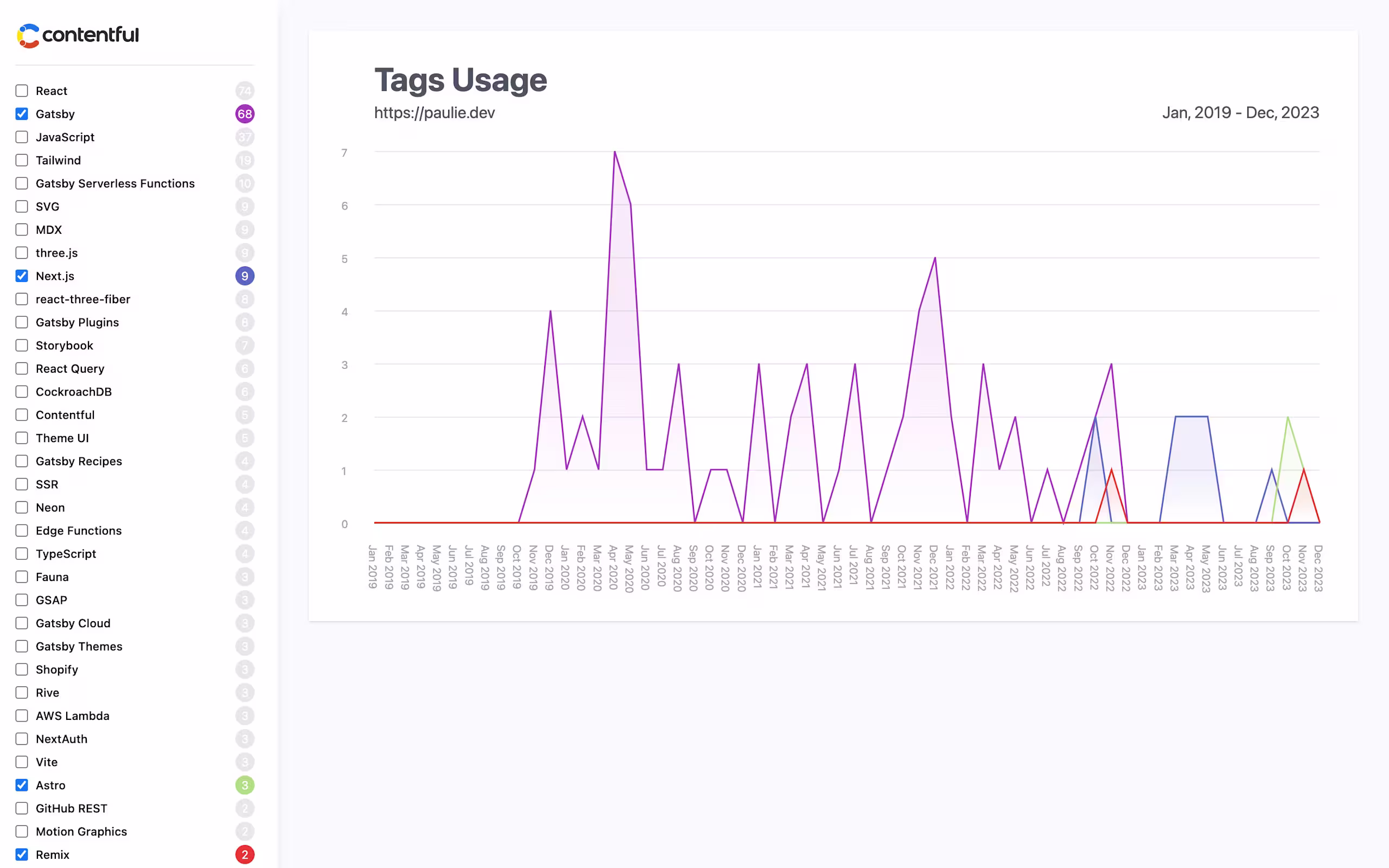The image size is (1389, 868).
Task: Toggle the GSAP checkbox
Action: click(22, 600)
